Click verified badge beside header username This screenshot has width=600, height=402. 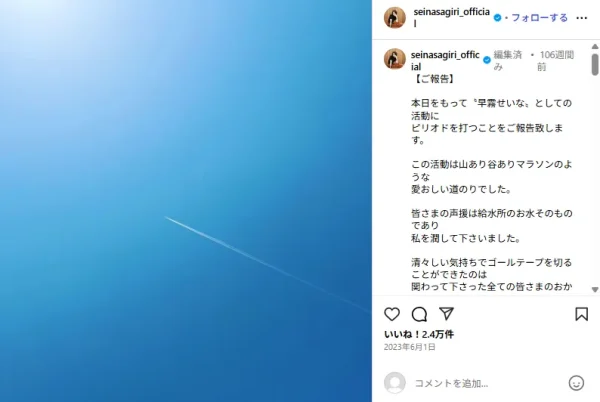[497, 18]
